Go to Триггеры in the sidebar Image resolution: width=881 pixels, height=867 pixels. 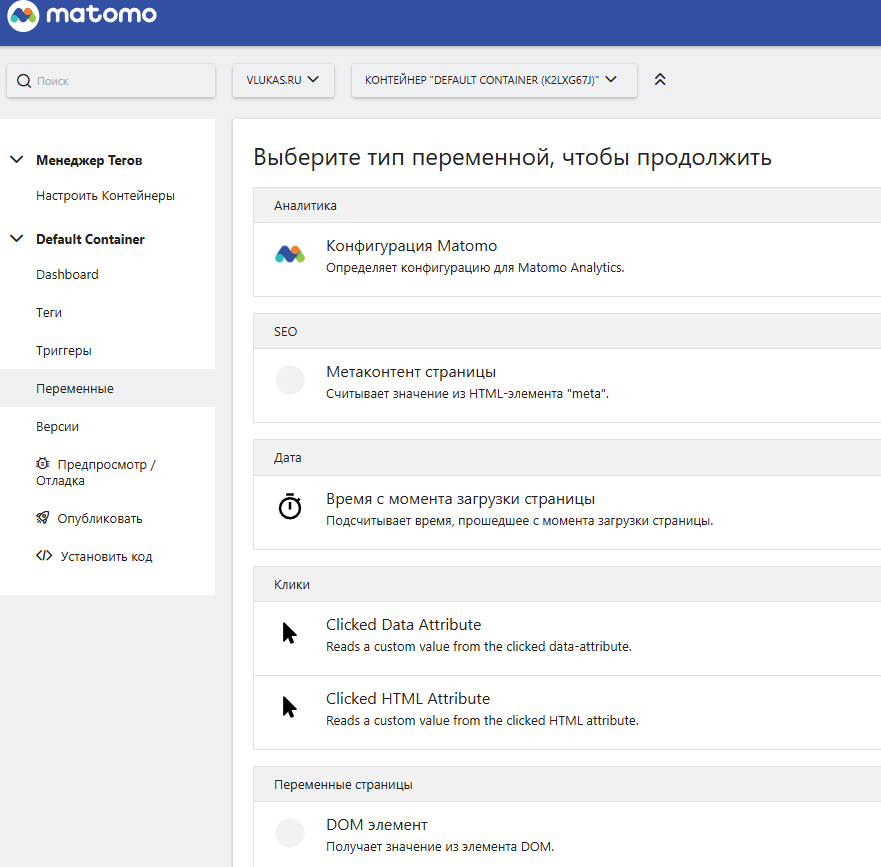tap(64, 351)
